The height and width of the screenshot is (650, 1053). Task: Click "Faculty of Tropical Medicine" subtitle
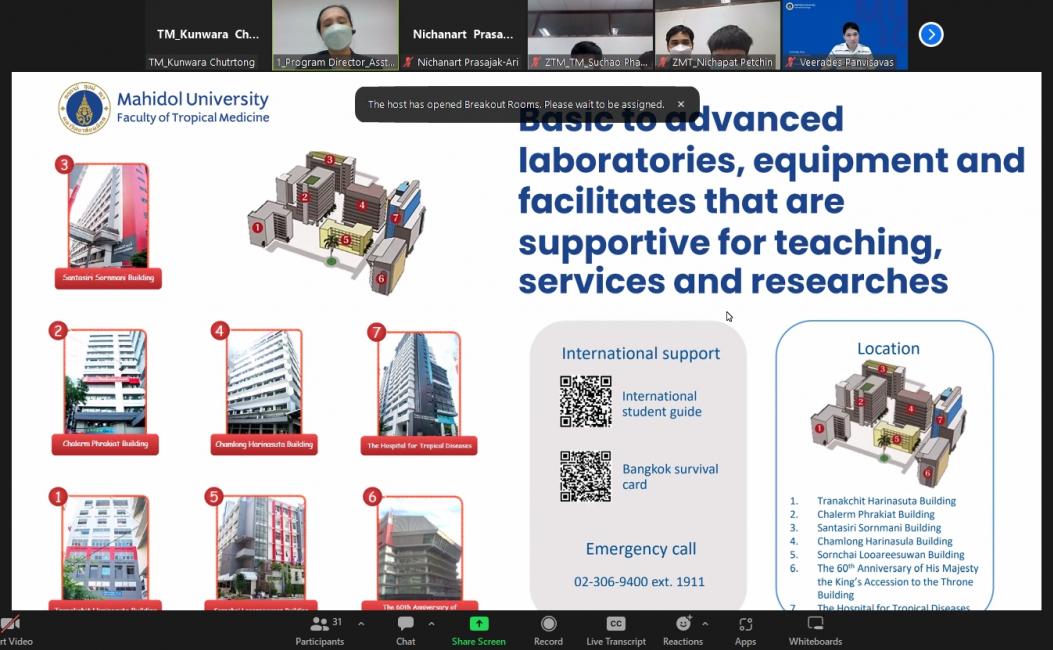coord(193,118)
